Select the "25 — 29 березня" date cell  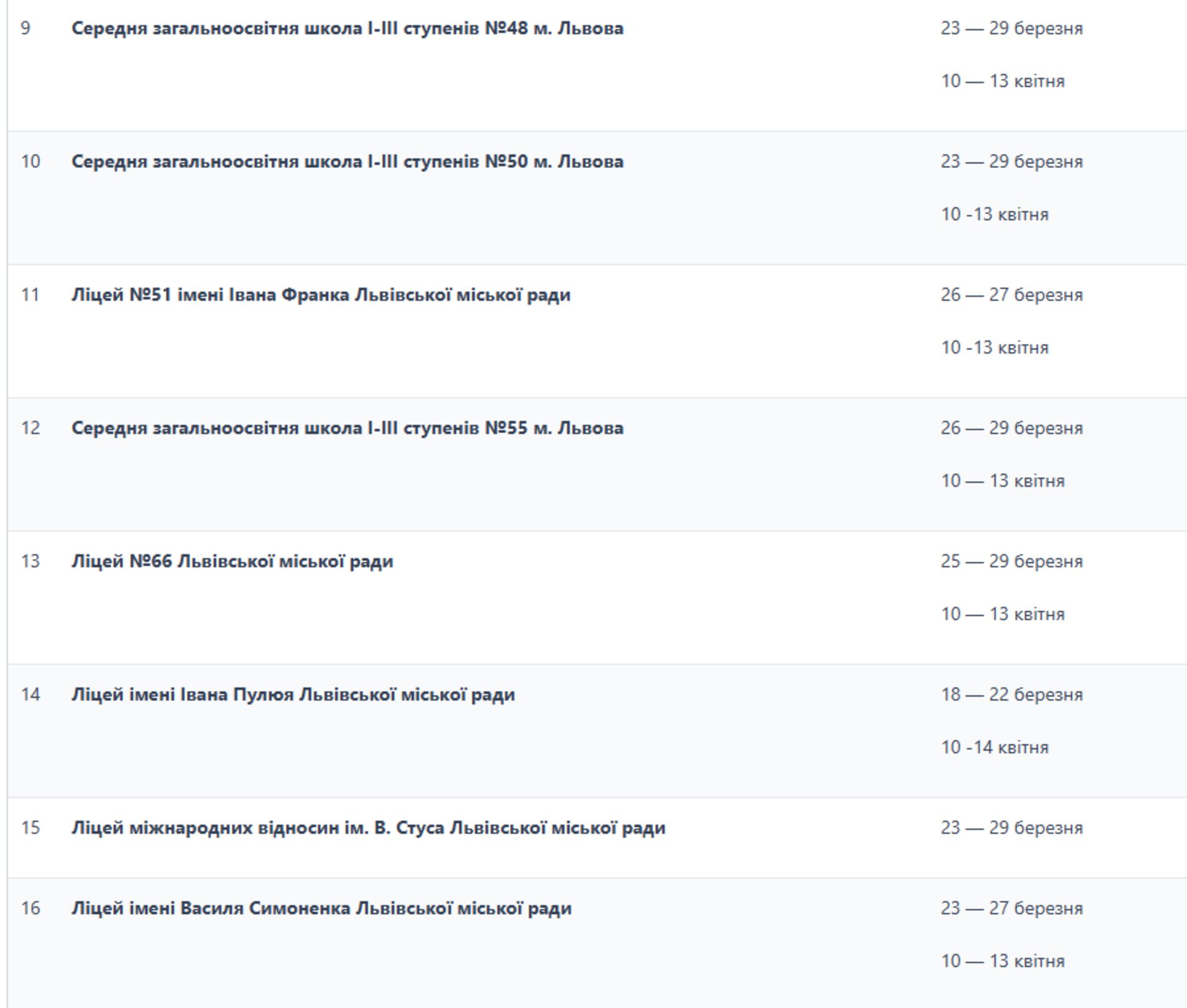click(1011, 562)
